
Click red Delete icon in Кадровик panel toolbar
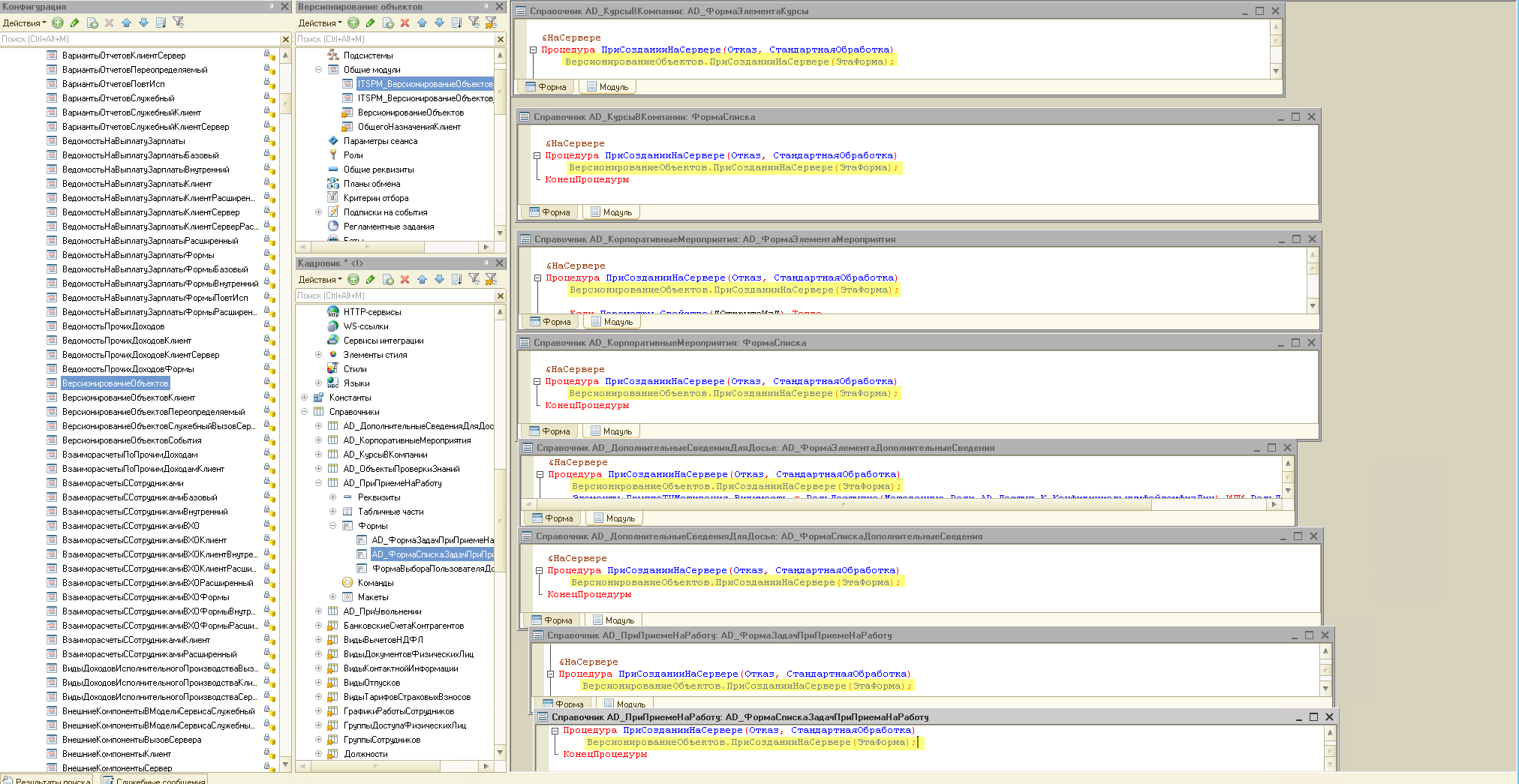coord(405,280)
